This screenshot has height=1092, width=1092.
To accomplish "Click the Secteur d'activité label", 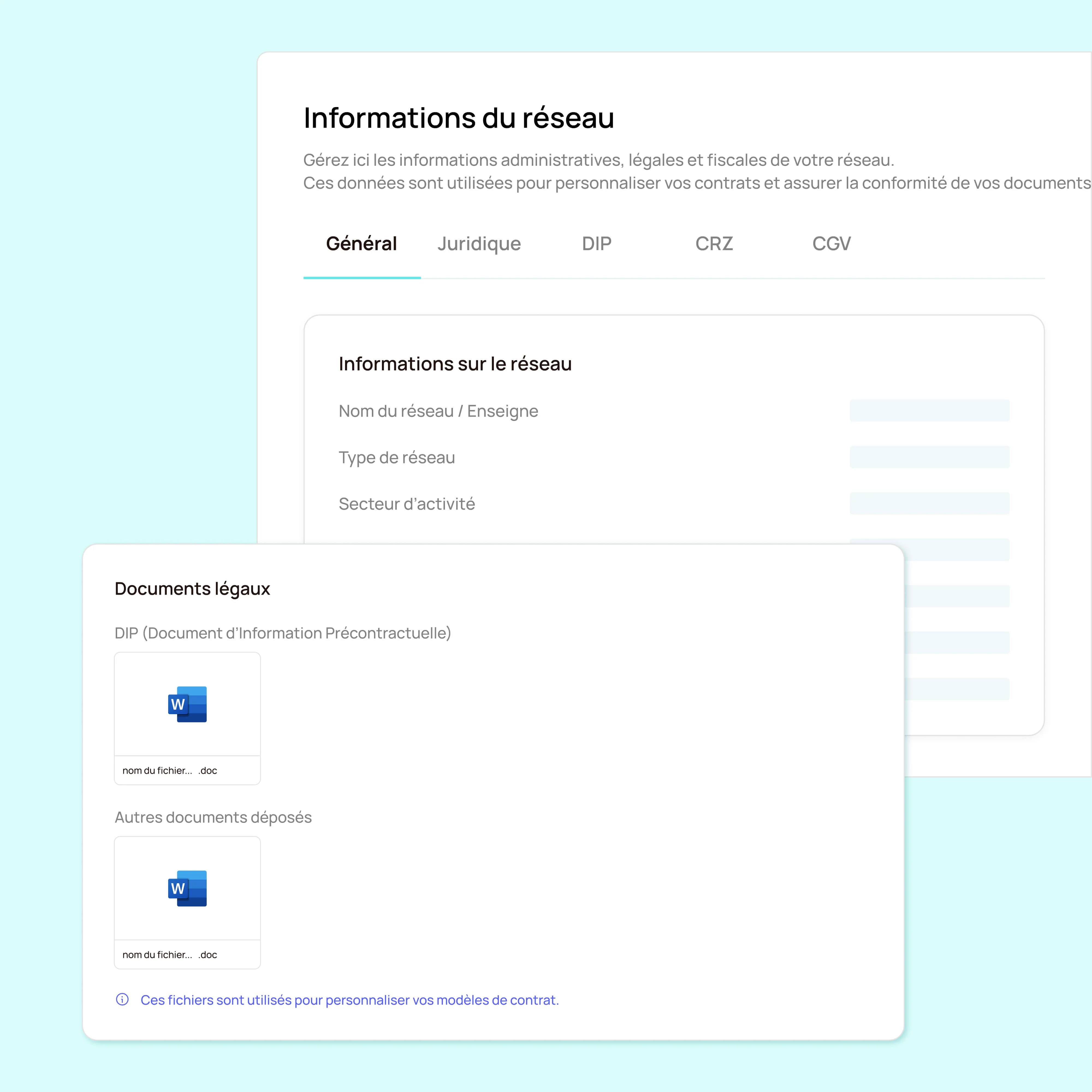I will point(406,504).
